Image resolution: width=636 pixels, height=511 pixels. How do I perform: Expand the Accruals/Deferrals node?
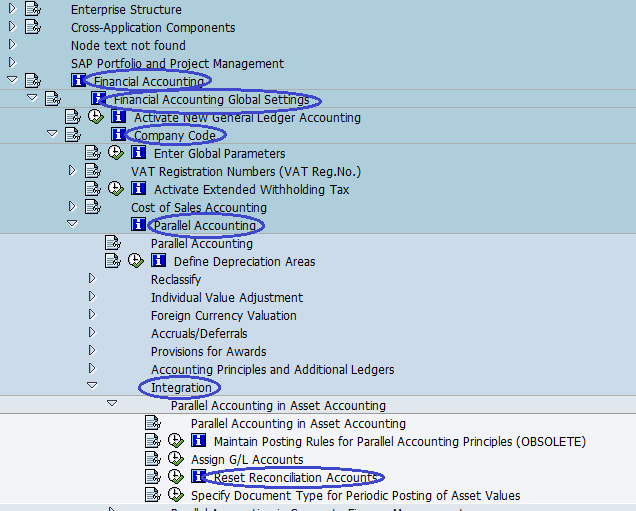[x=92, y=333]
